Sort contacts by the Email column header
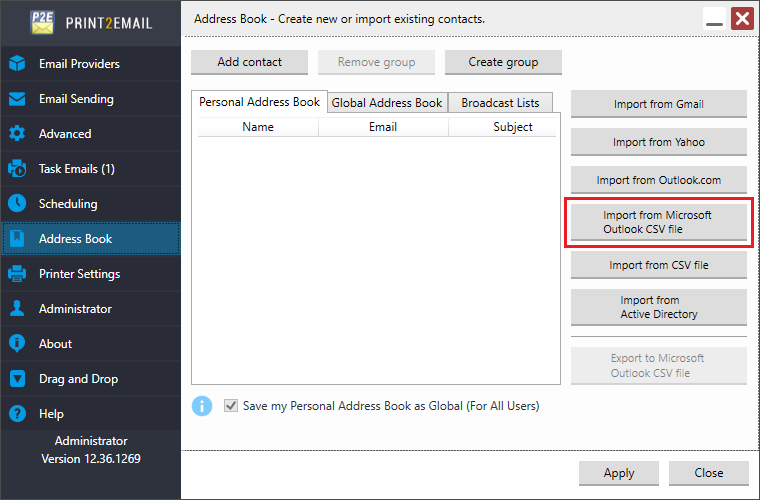Screen dimensions: 760x500 pyautogui.click(x=383, y=127)
